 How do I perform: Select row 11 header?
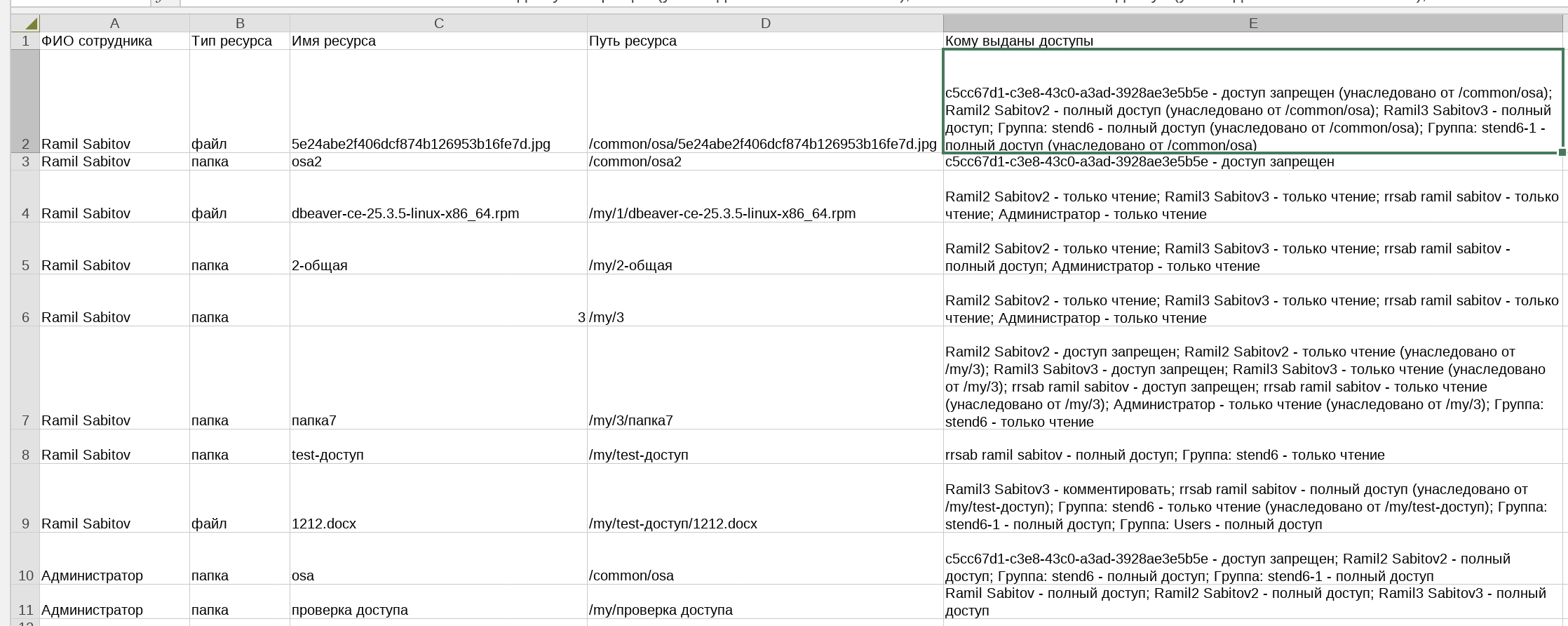[25, 601]
